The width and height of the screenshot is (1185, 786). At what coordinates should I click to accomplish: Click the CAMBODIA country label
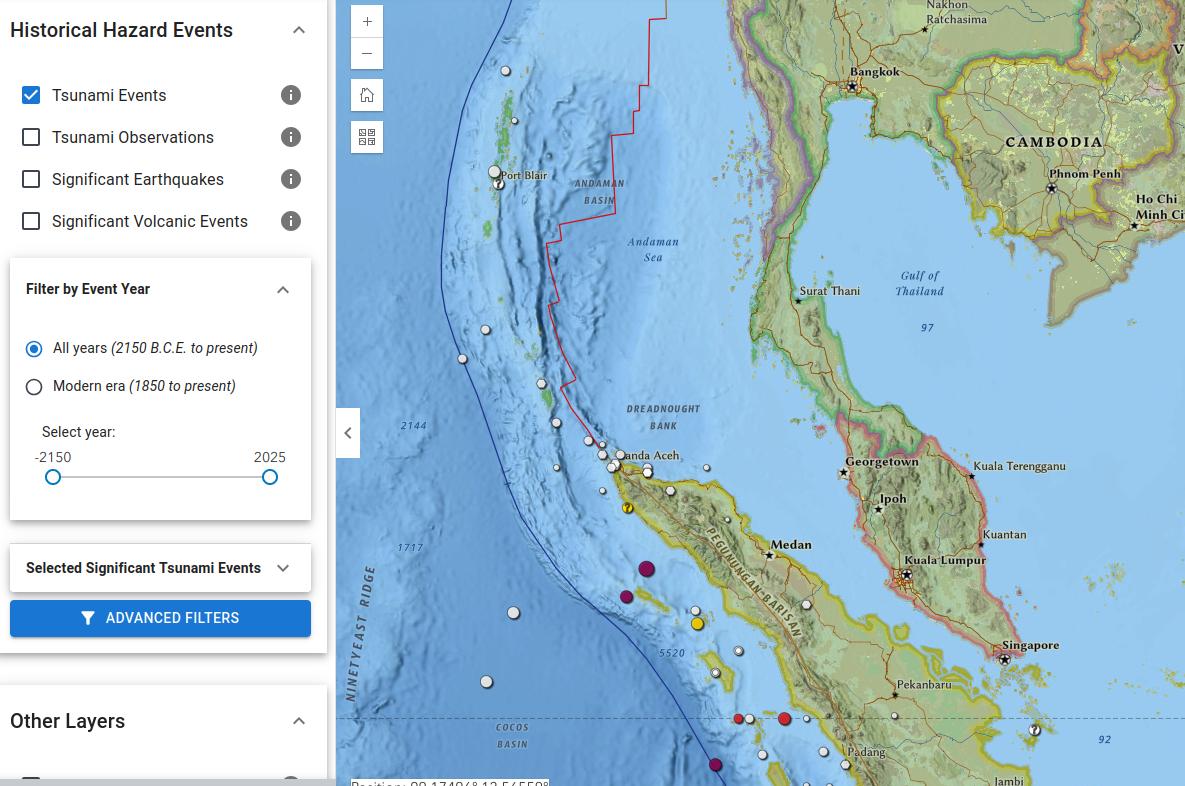[1054, 142]
